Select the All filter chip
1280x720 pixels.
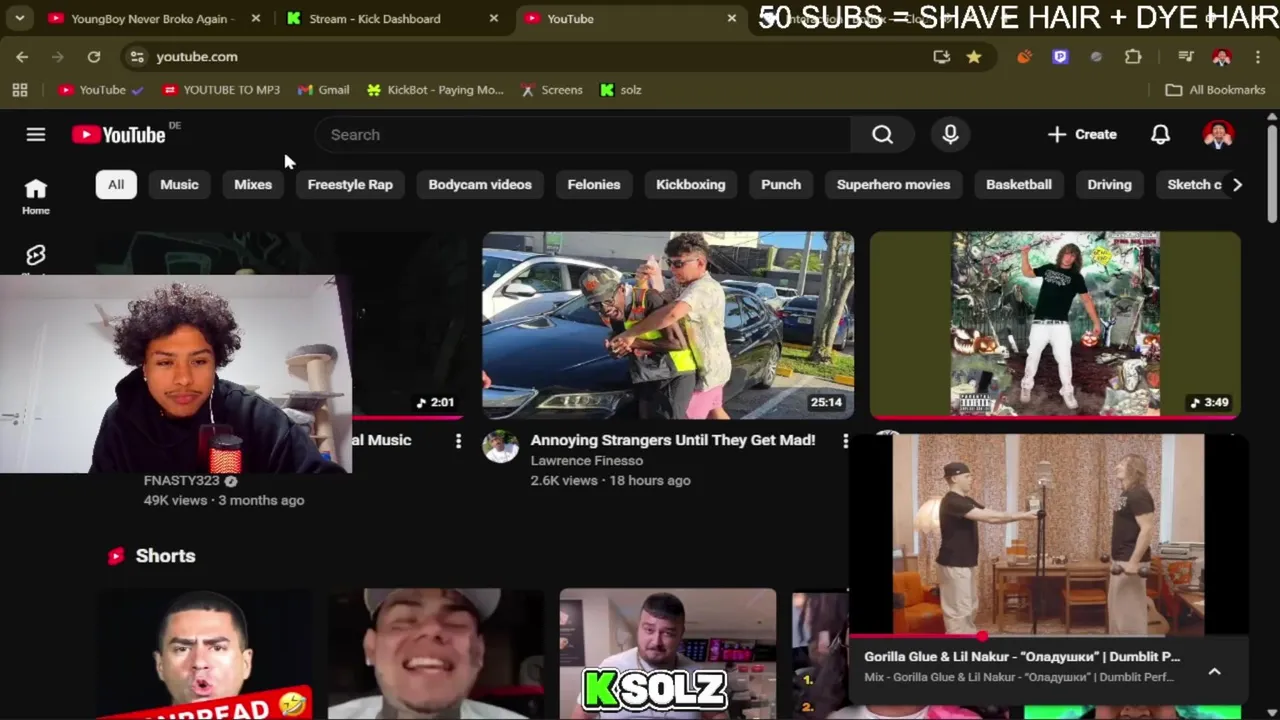point(116,184)
